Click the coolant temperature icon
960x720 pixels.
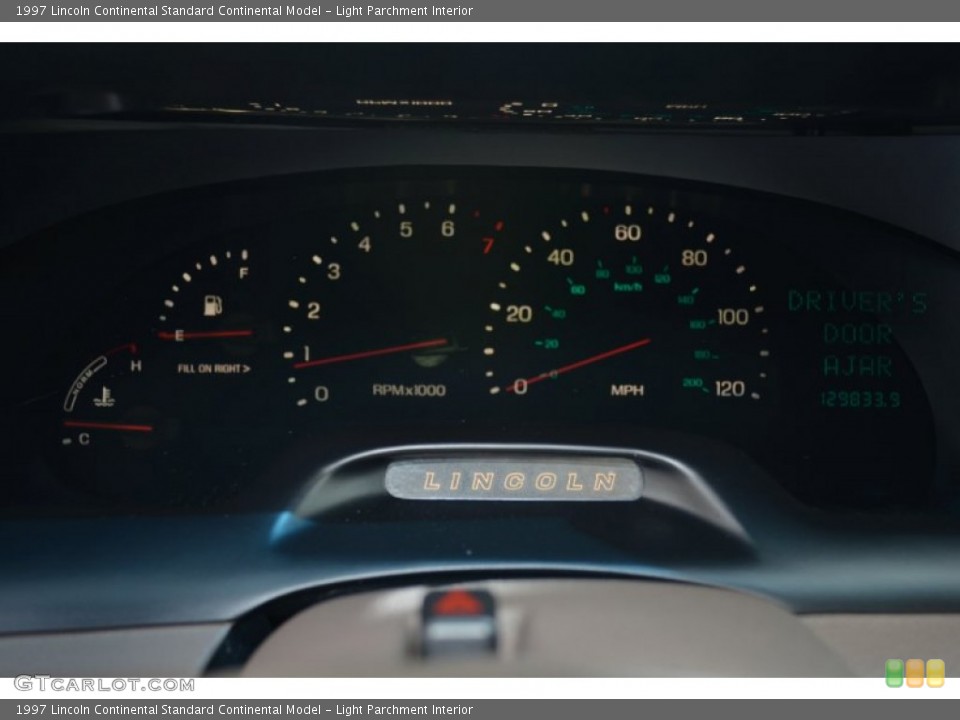105,397
